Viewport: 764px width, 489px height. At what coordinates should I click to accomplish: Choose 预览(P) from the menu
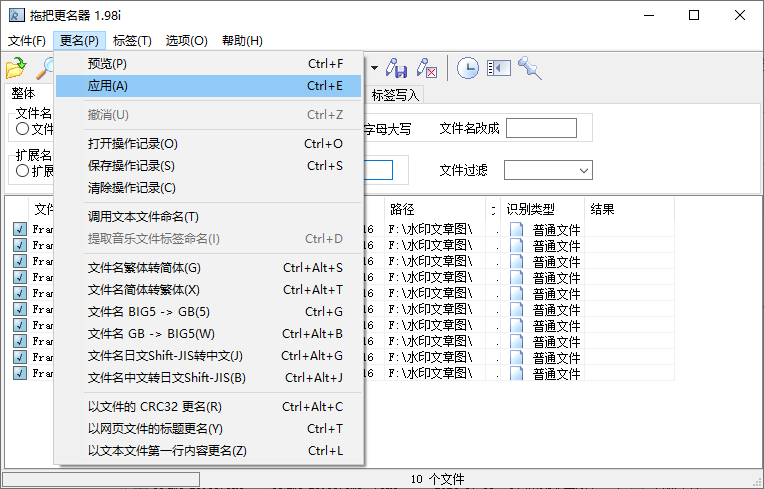209,64
